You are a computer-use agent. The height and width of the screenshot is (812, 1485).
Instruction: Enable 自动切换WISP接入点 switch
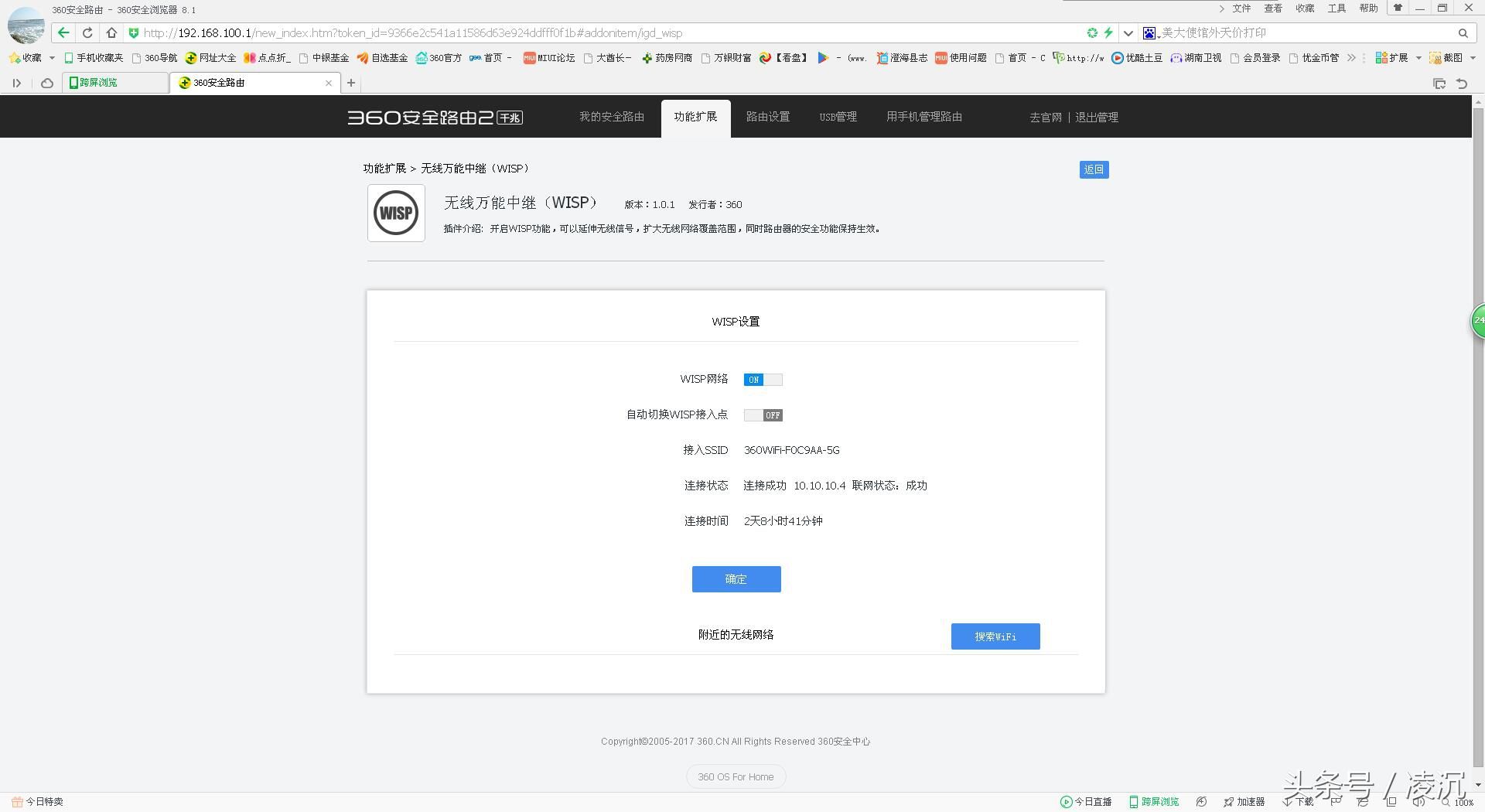point(763,415)
